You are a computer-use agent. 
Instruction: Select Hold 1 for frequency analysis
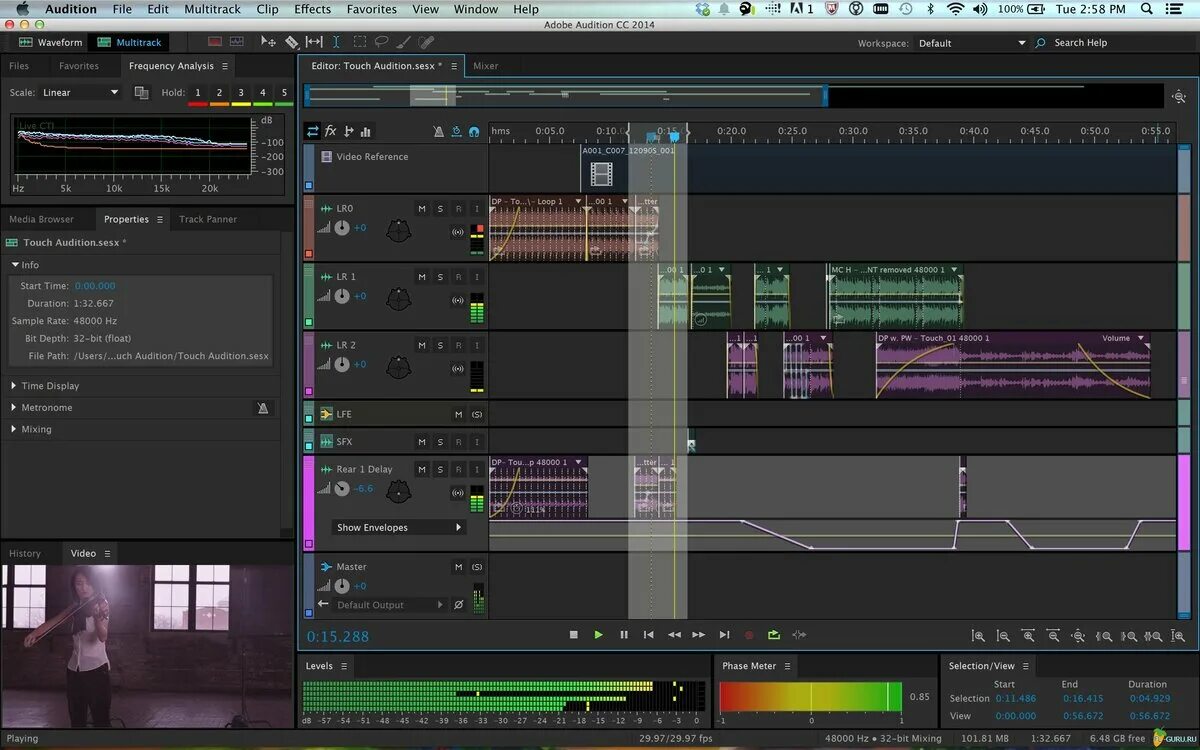[x=197, y=93]
